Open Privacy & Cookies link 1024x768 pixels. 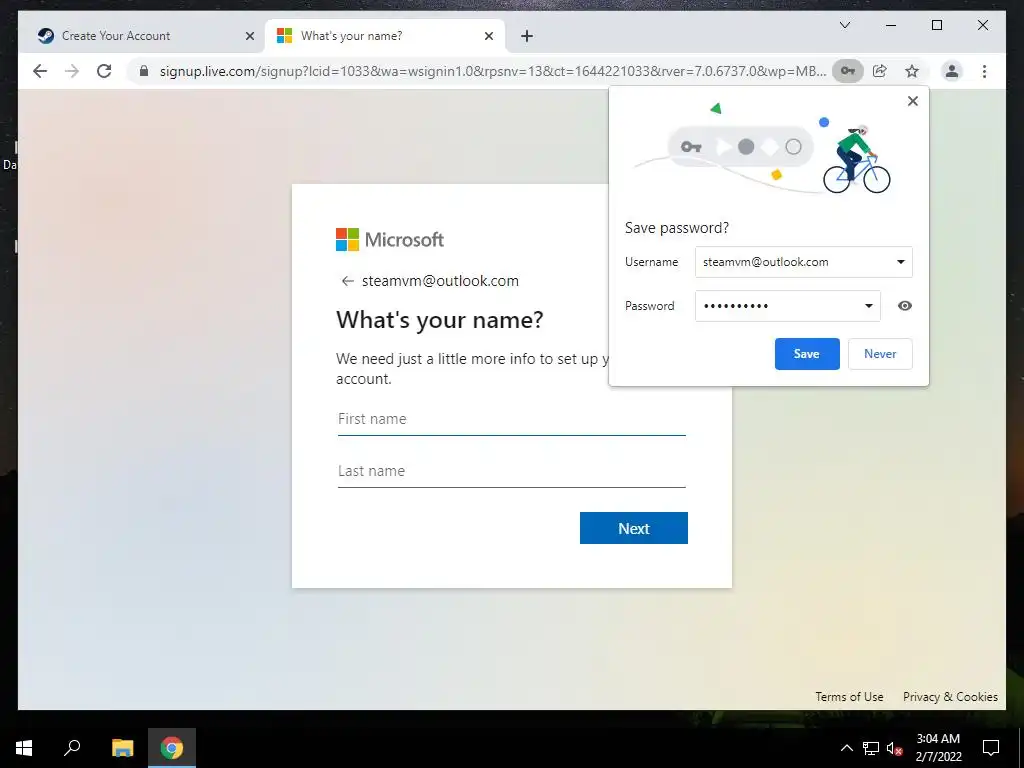[950, 697]
